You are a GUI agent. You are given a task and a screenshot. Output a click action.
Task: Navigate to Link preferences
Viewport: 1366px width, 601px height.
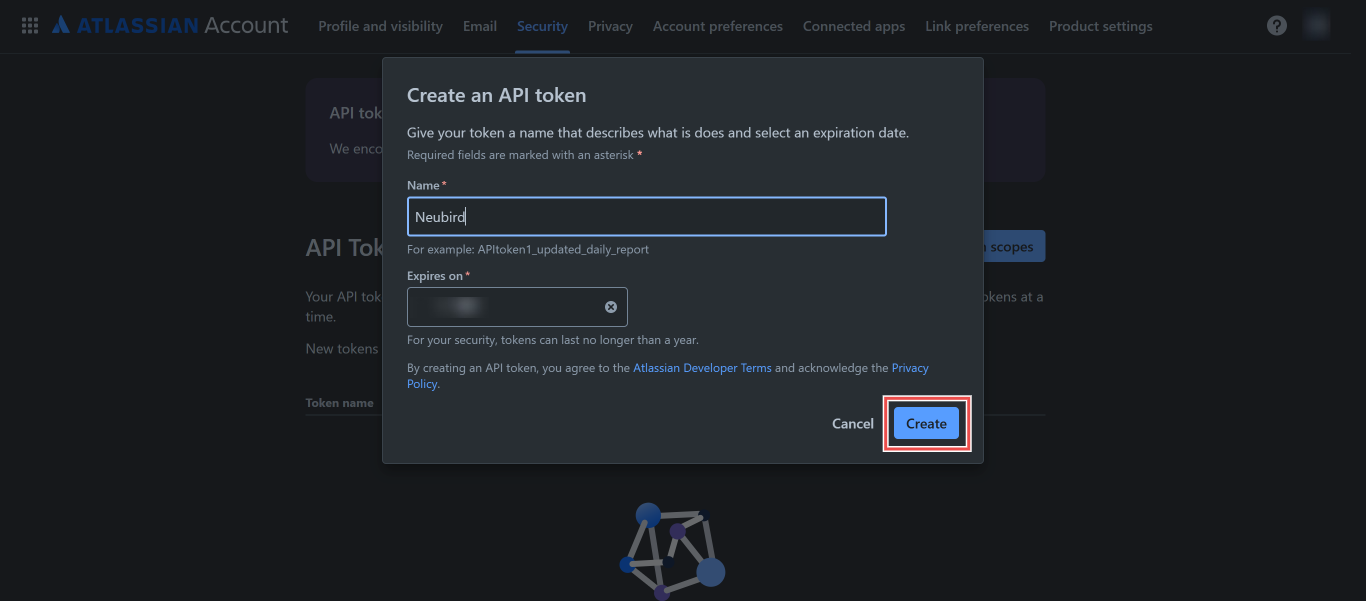(976, 26)
